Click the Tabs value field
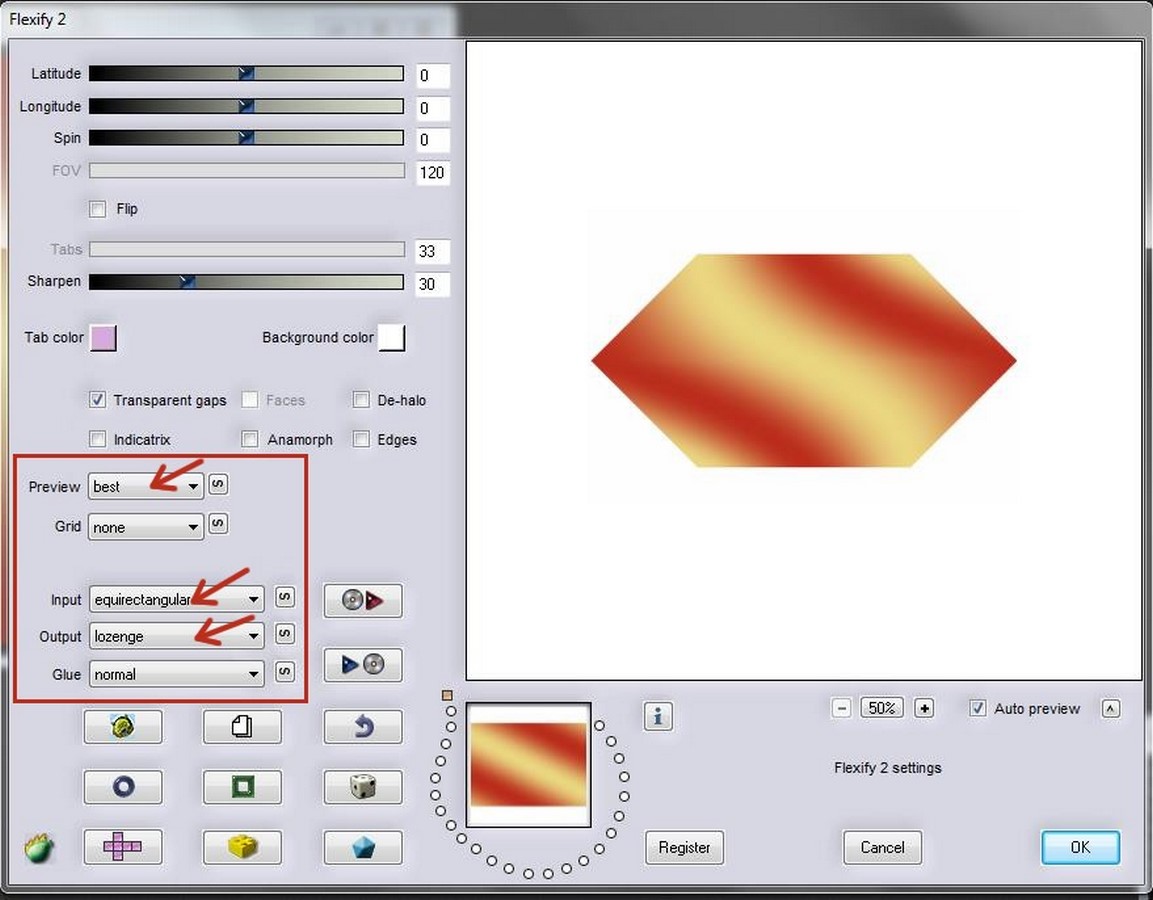 [432, 251]
